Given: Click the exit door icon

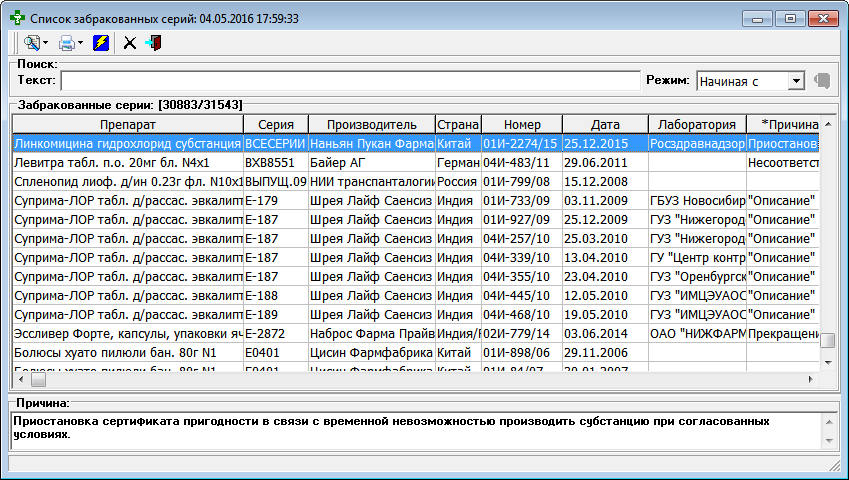Looking at the screenshot, I should pos(153,43).
